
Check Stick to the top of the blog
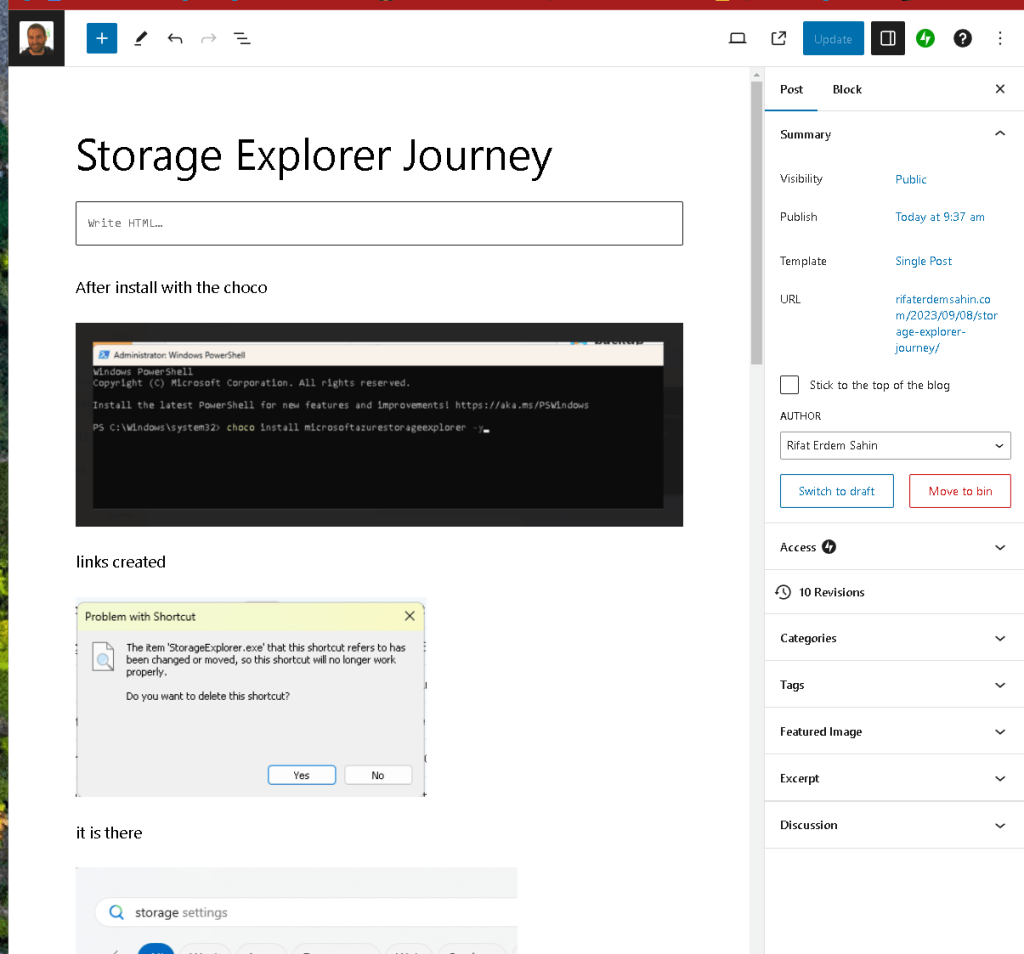789,385
